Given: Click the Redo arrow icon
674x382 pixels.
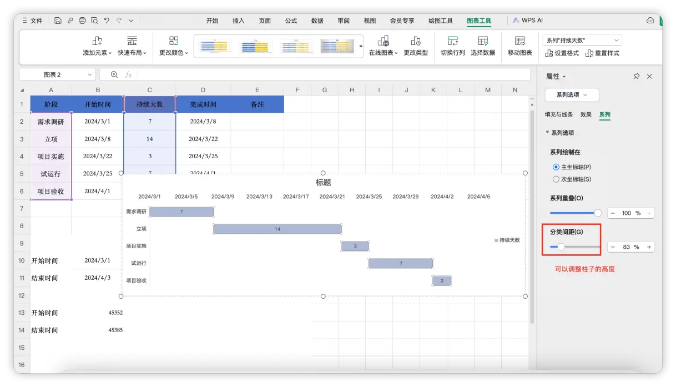Looking at the screenshot, I should tap(119, 21).
